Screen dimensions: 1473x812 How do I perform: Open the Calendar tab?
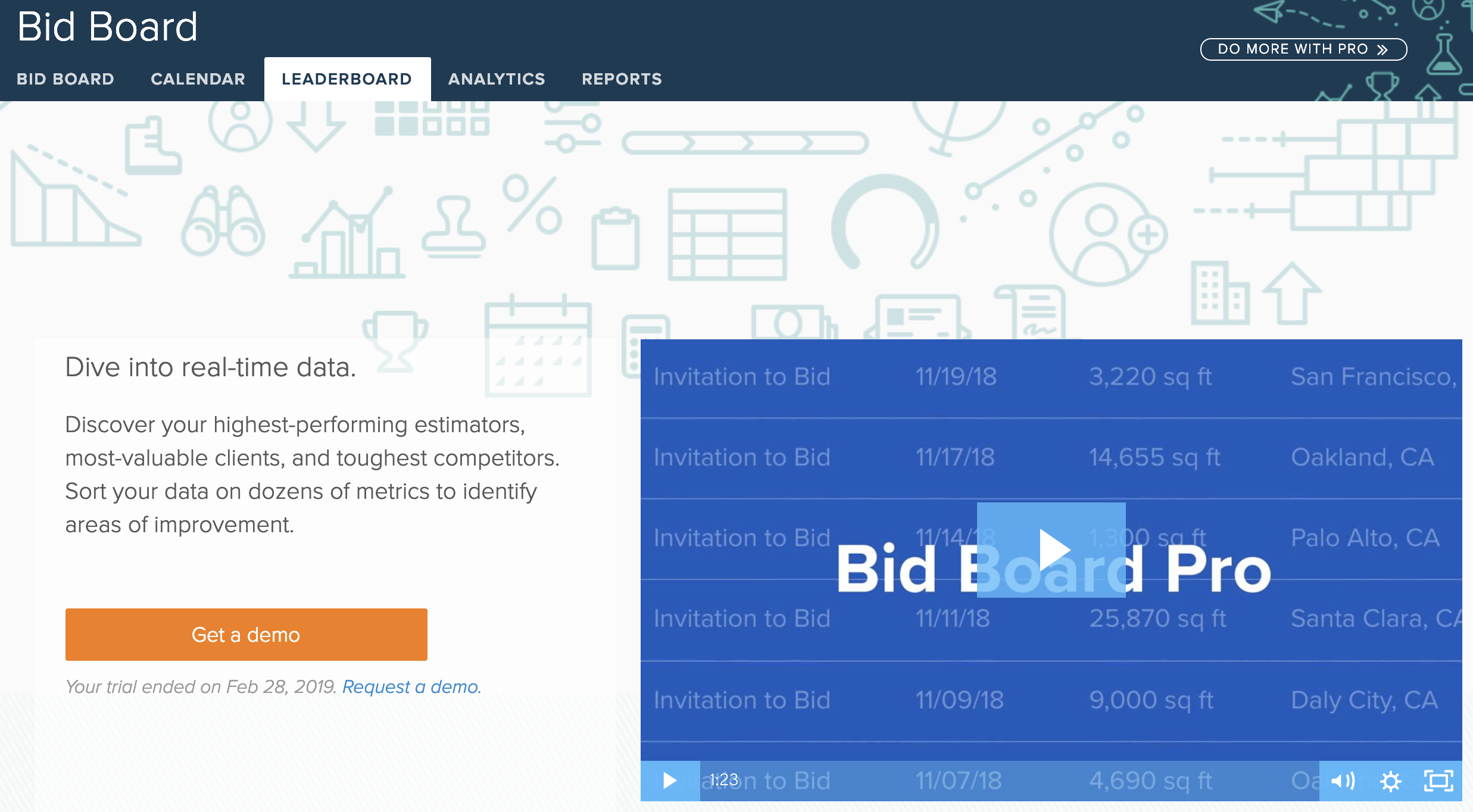[x=198, y=79]
